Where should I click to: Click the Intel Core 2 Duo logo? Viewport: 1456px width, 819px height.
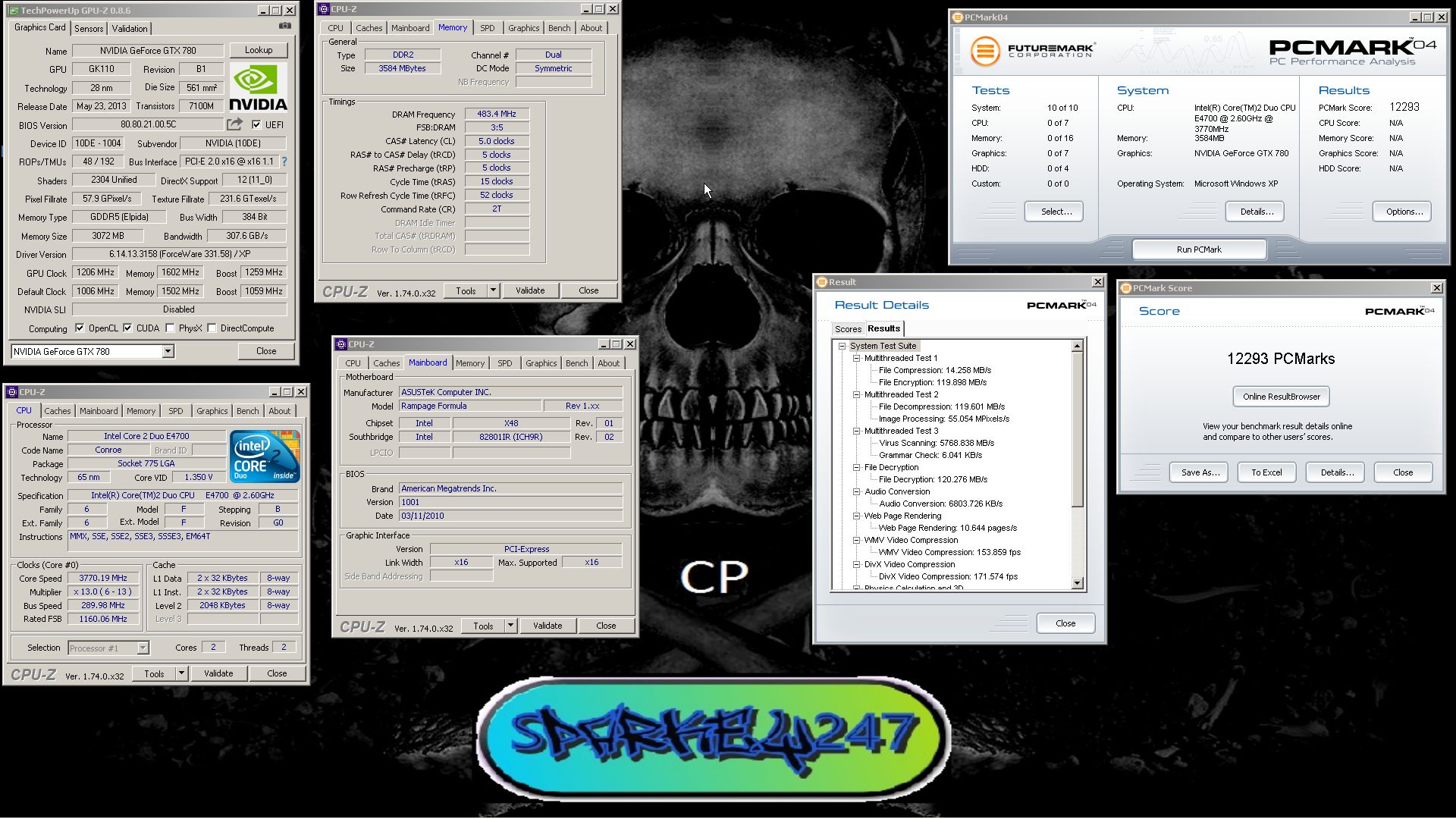[x=265, y=456]
